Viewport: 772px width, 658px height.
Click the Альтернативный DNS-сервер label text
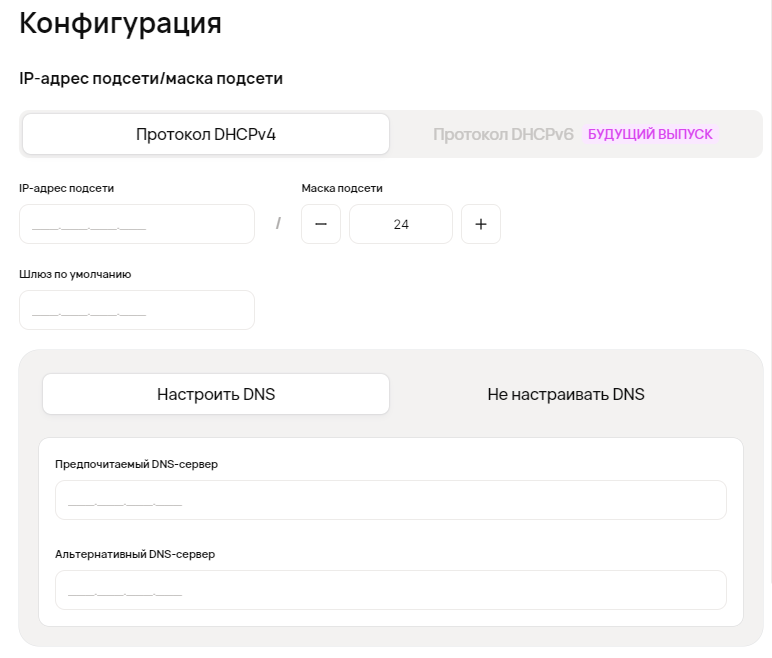coord(135,554)
